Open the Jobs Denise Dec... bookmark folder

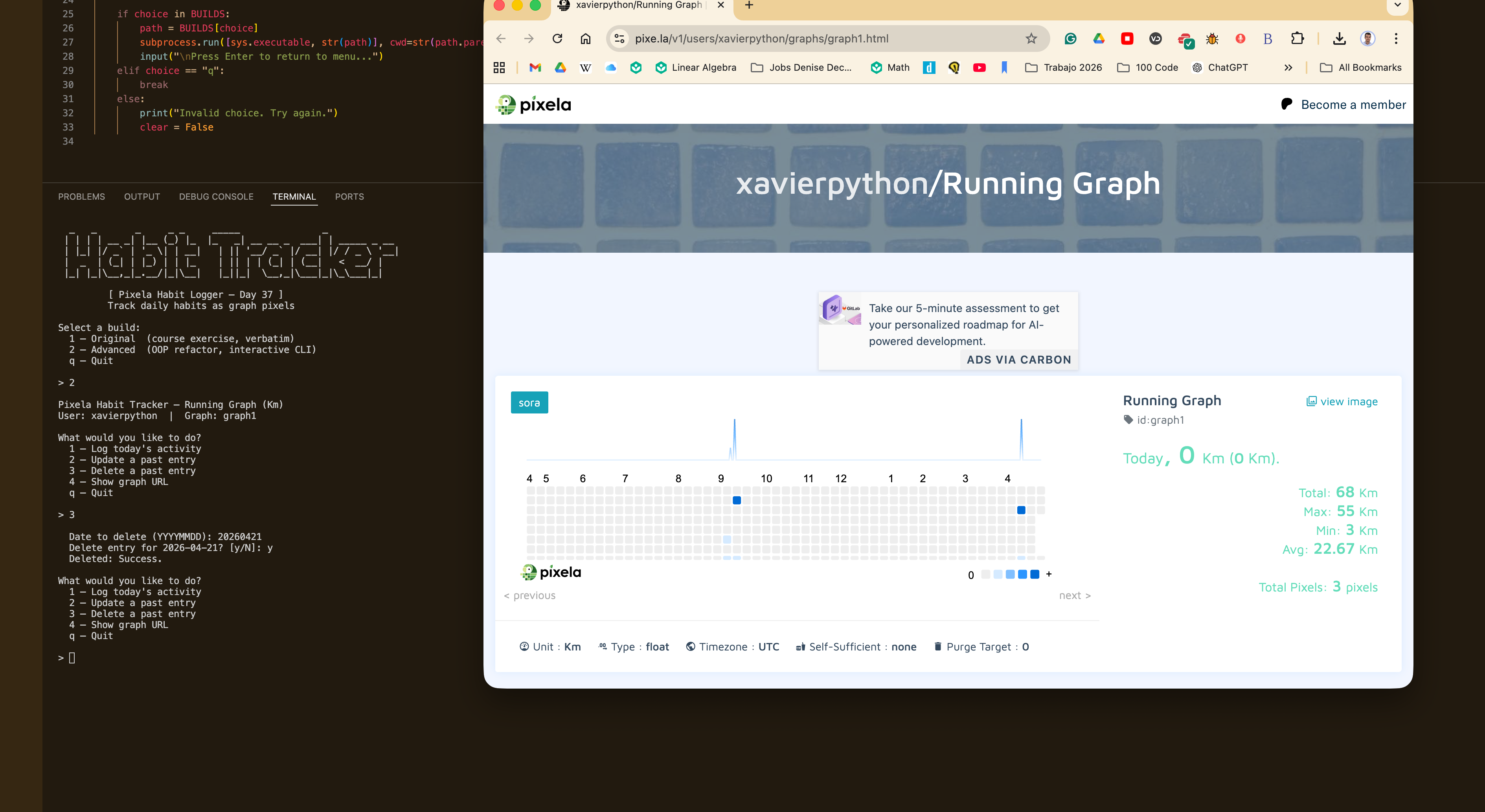click(801, 68)
